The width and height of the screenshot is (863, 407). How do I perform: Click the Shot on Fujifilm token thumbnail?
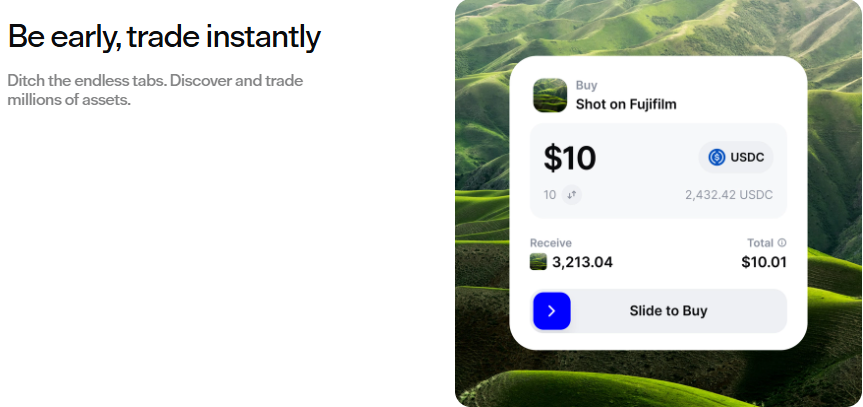point(550,95)
